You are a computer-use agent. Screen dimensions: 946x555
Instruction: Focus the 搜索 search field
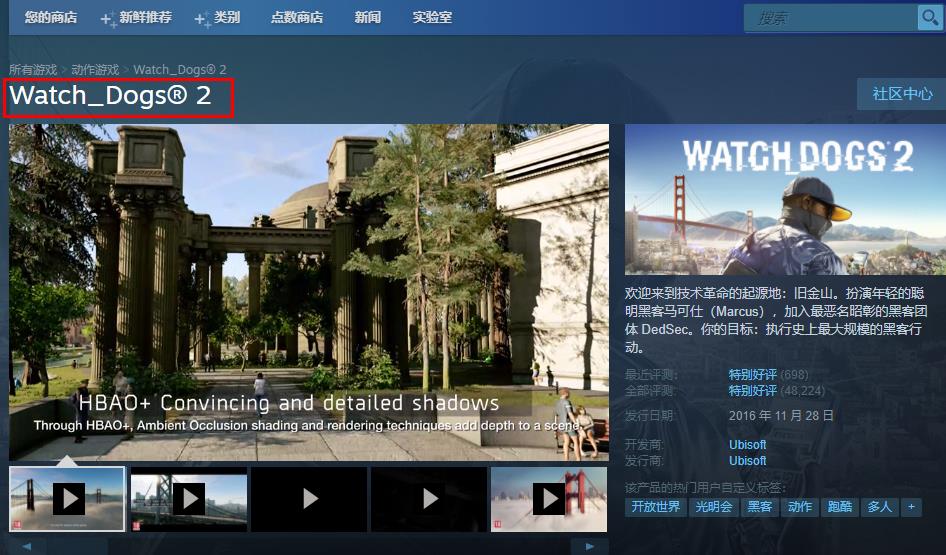coord(831,17)
